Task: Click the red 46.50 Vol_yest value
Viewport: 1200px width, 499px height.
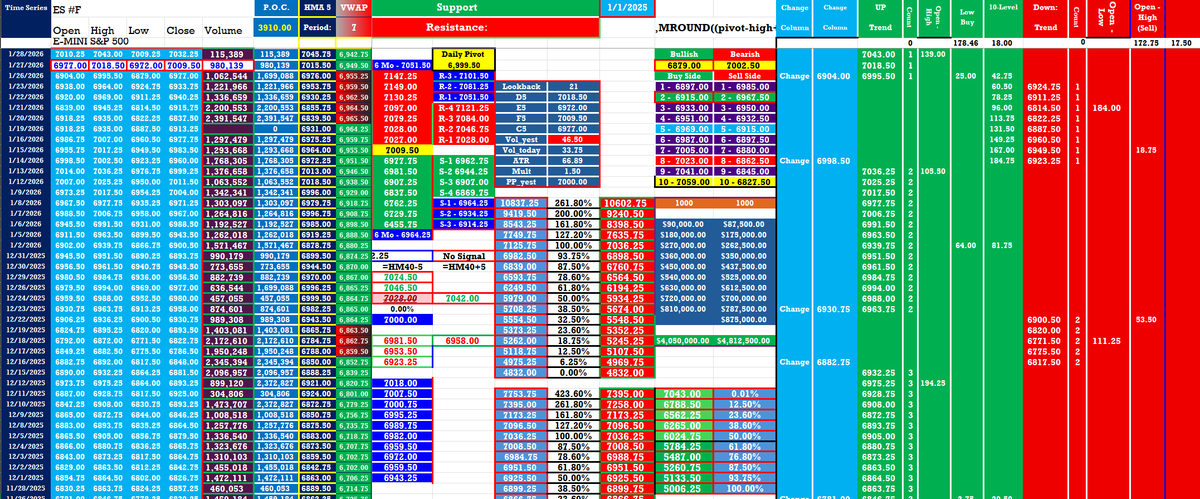Action: coord(574,139)
